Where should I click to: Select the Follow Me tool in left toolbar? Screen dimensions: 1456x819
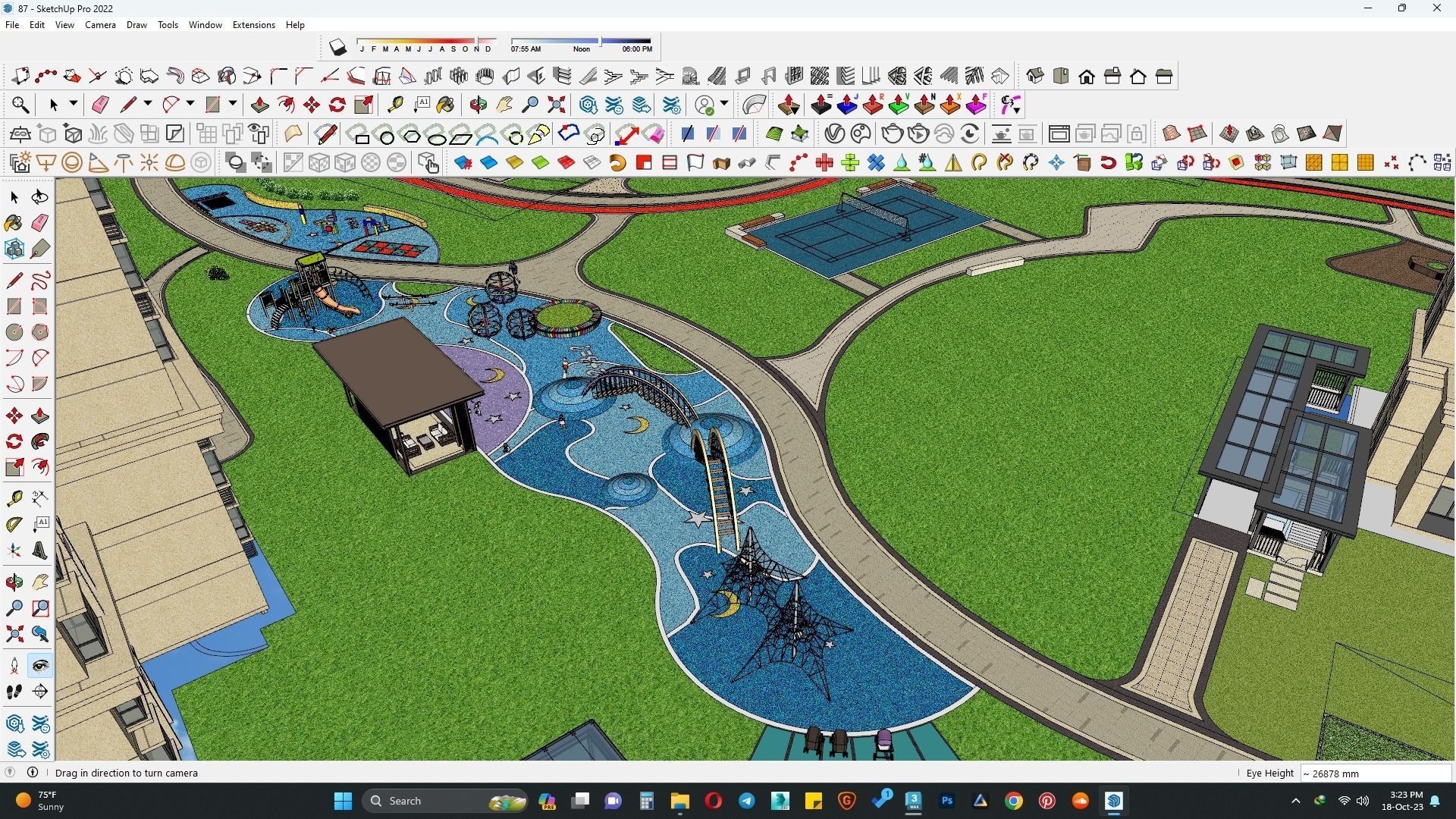point(40,441)
